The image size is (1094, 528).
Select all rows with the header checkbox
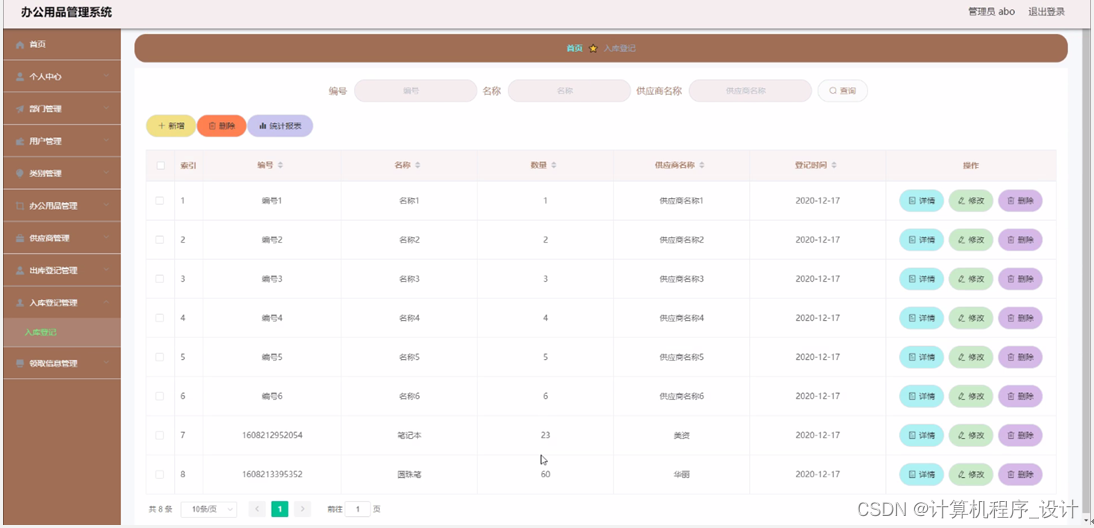coord(160,165)
